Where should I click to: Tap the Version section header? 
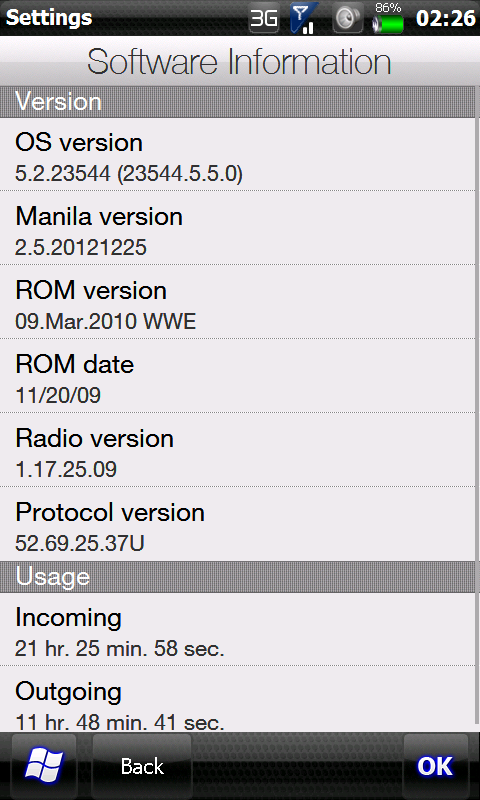coord(238,102)
